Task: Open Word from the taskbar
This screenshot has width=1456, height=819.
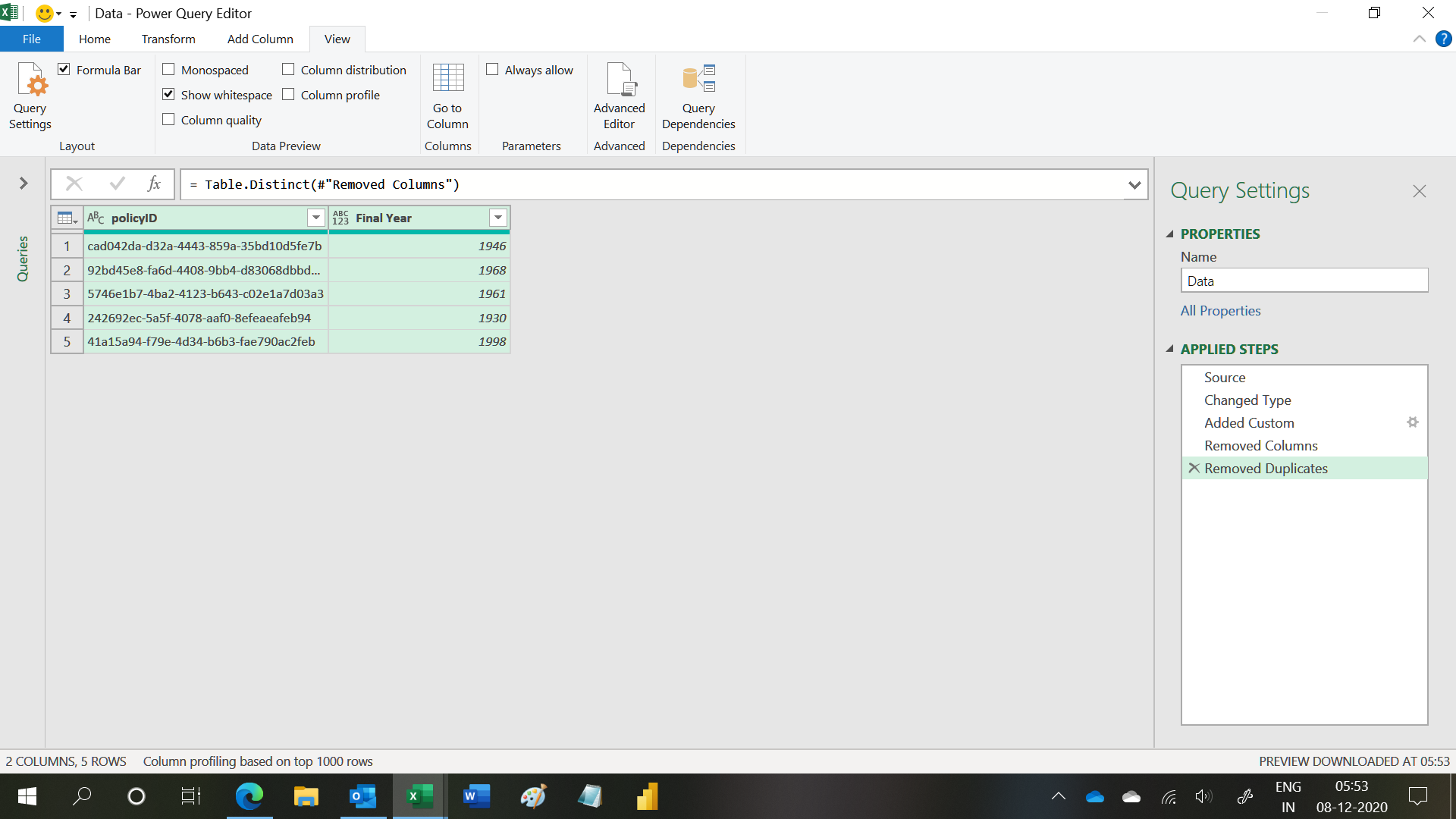Action: click(476, 796)
